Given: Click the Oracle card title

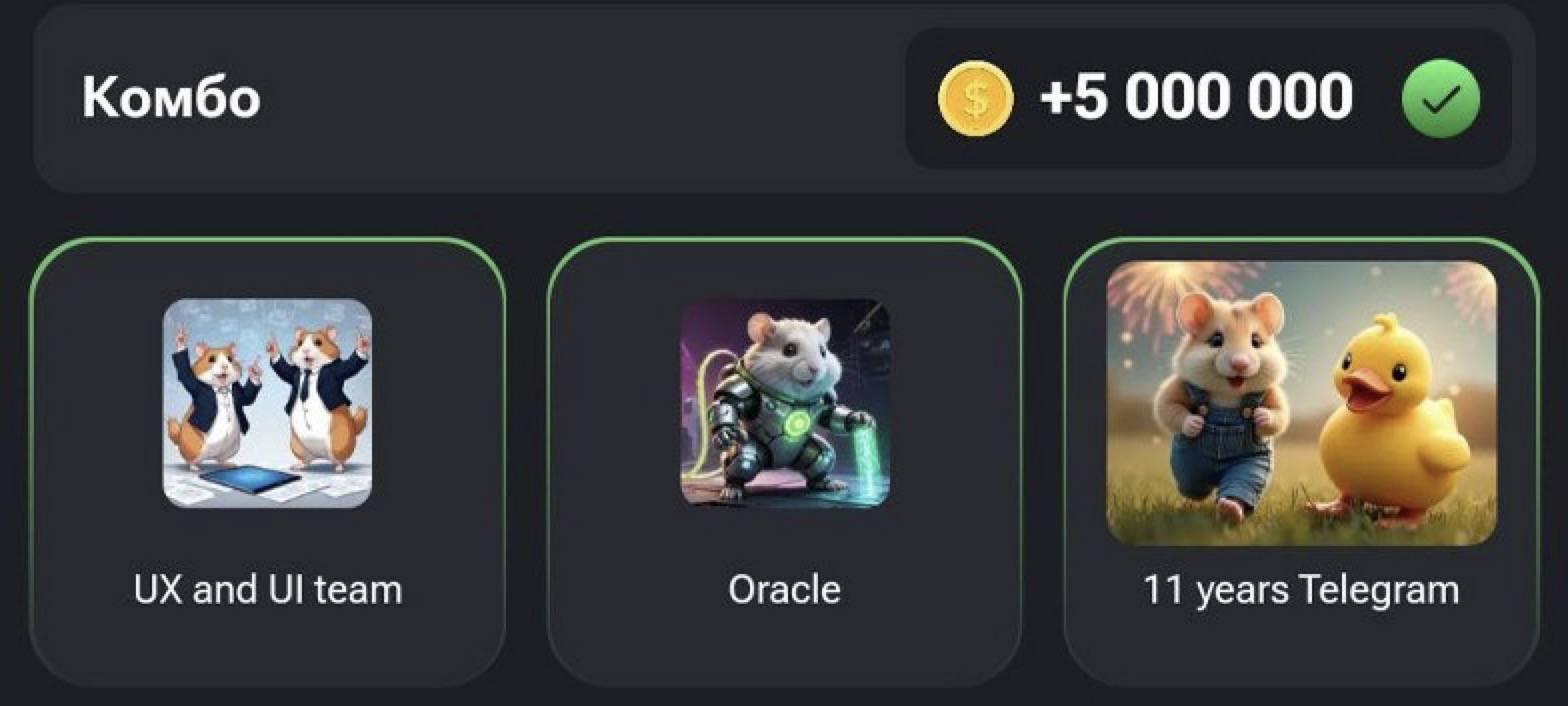Looking at the screenshot, I should [x=785, y=589].
